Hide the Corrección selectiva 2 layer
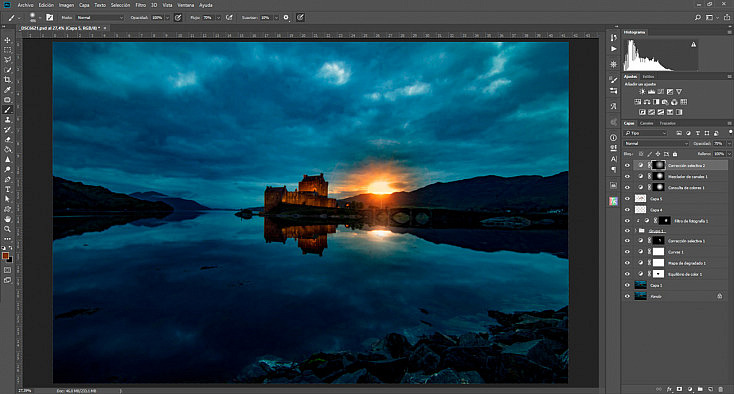The image size is (734, 394). 627,165
